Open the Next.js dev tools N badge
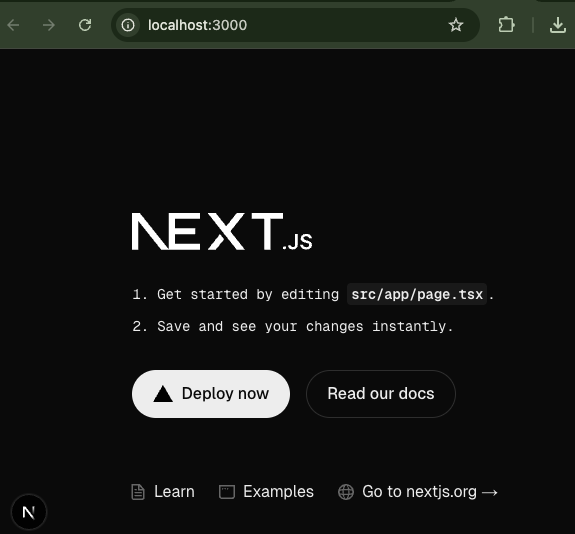Viewport: 575px width, 534px height. click(x=29, y=512)
